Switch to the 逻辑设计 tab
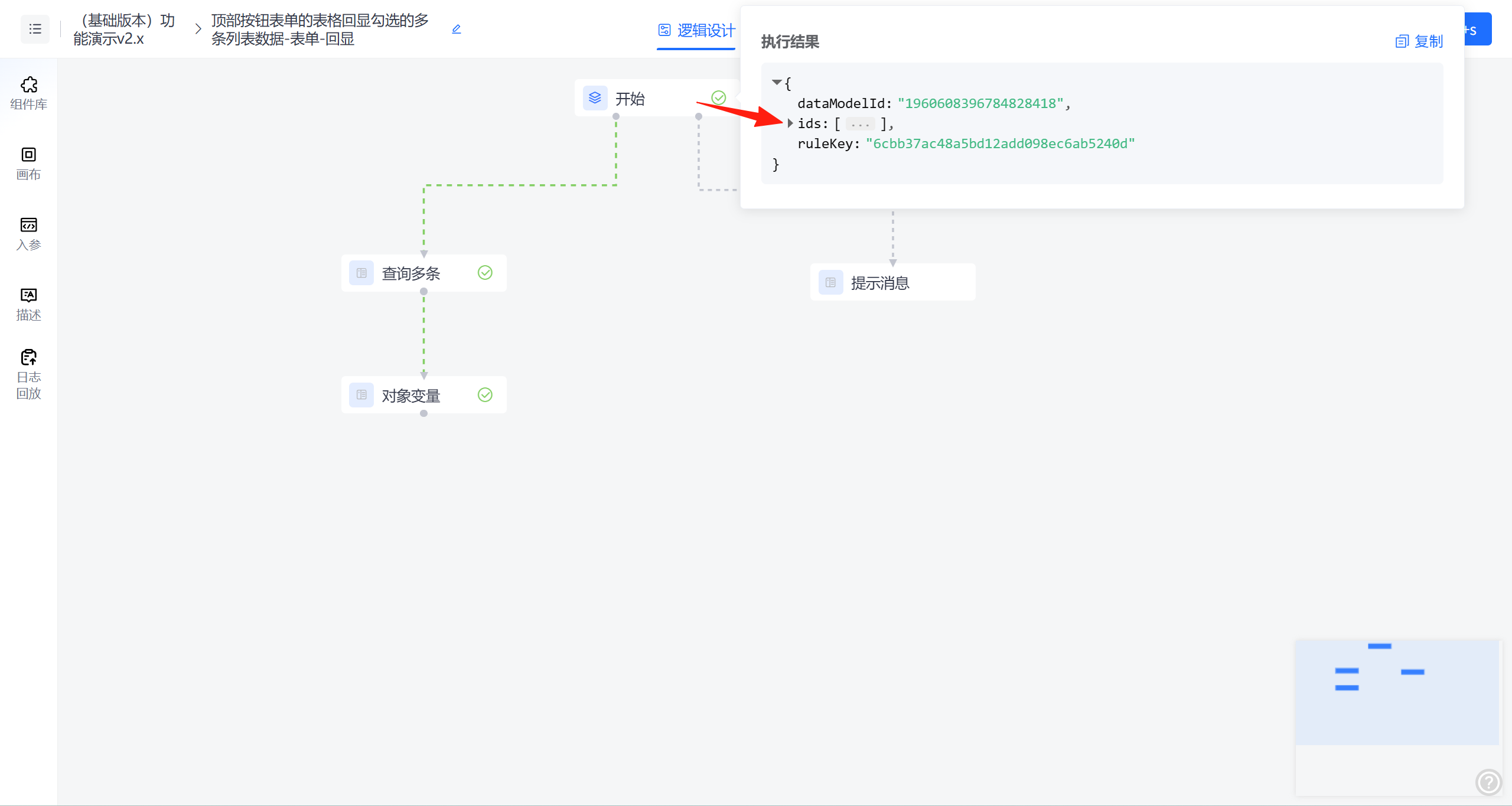This screenshot has width=1512, height=806. pyautogui.click(x=697, y=30)
